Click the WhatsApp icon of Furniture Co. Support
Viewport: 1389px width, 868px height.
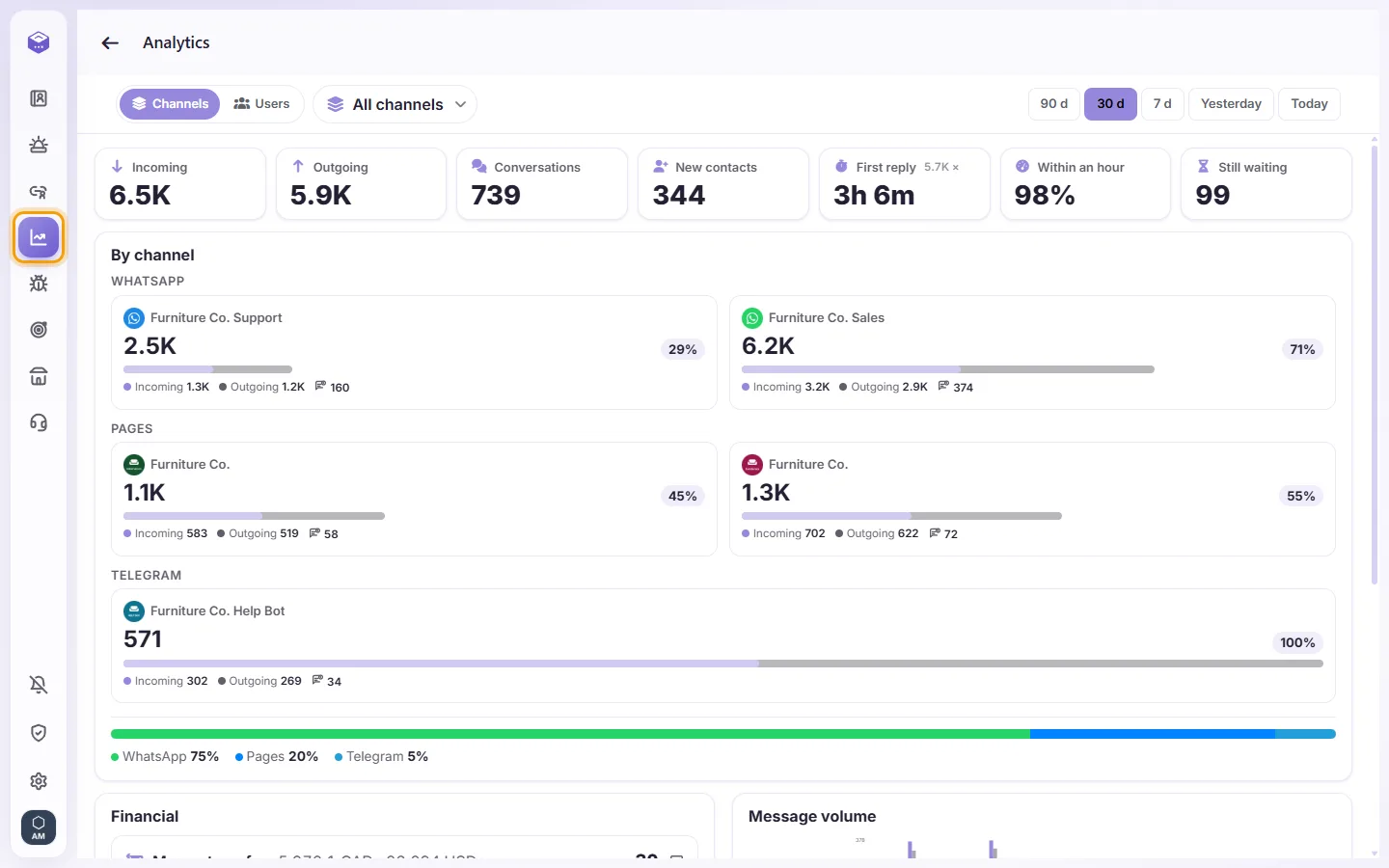[x=134, y=318]
